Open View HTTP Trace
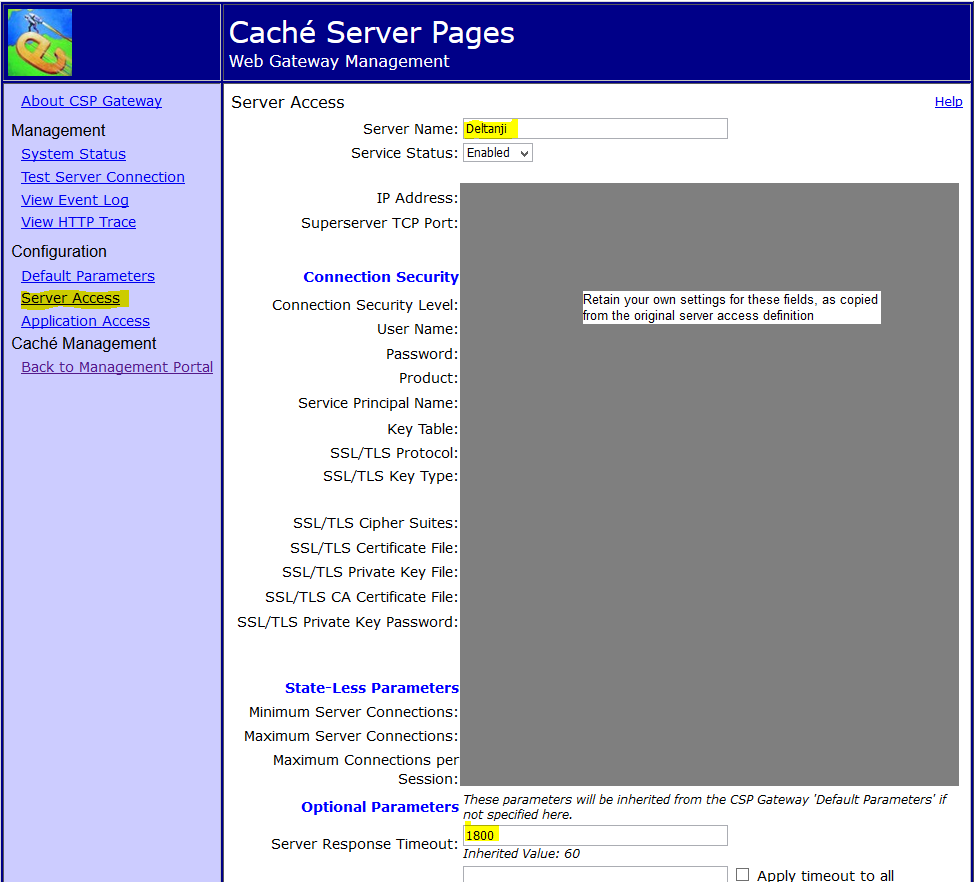Screen dimensions: 975x882 (x=78, y=222)
